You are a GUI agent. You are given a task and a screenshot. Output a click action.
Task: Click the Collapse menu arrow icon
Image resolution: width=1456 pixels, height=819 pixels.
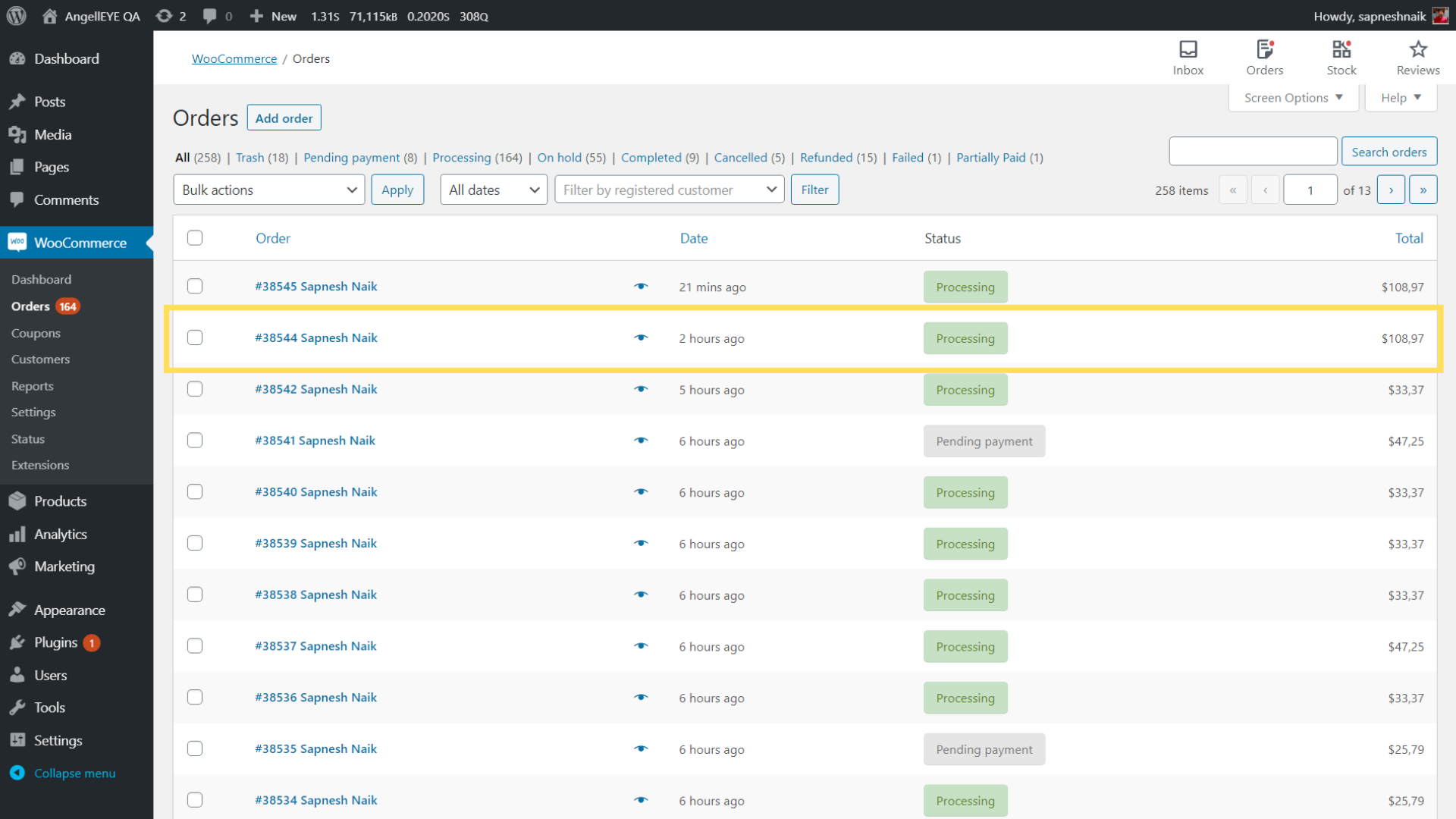17,773
